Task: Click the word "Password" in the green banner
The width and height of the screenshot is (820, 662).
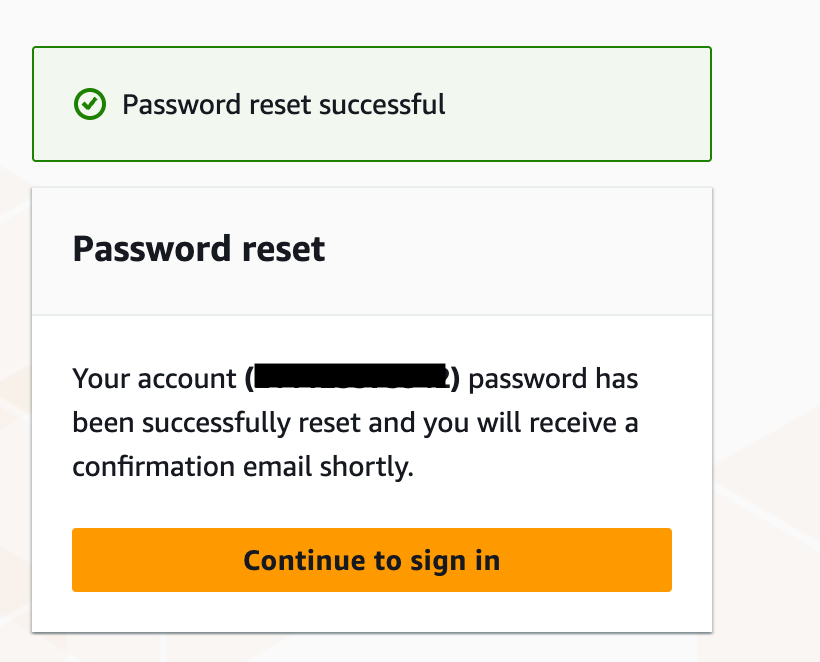Action: pyautogui.click(x=181, y=105)
